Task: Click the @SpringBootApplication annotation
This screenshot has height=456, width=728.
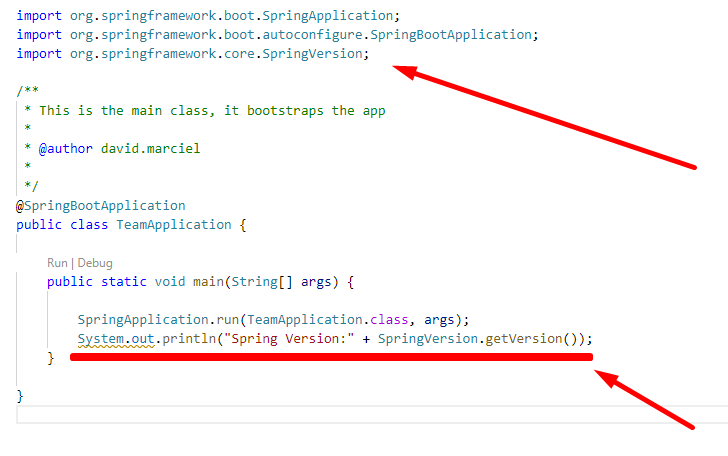Action: coord(100,205)
